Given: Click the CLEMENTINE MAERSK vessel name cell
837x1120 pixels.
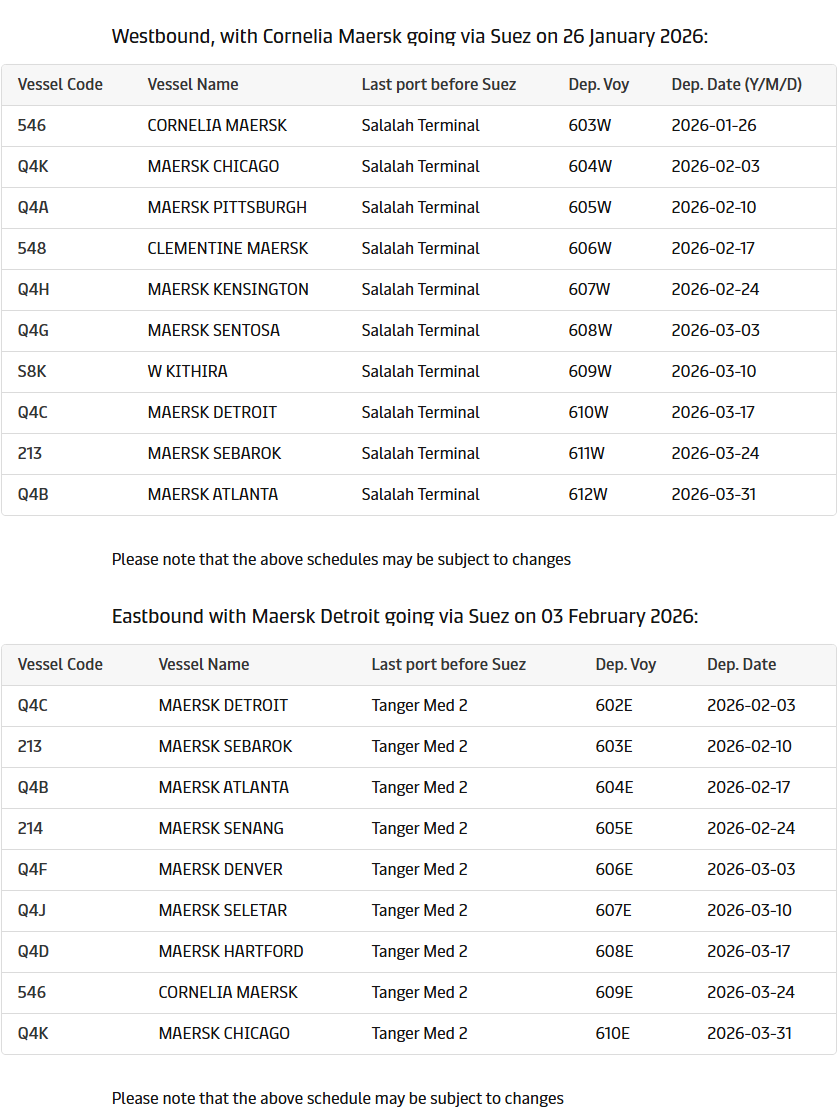Looking at the screenshot, I should [228, 248].
